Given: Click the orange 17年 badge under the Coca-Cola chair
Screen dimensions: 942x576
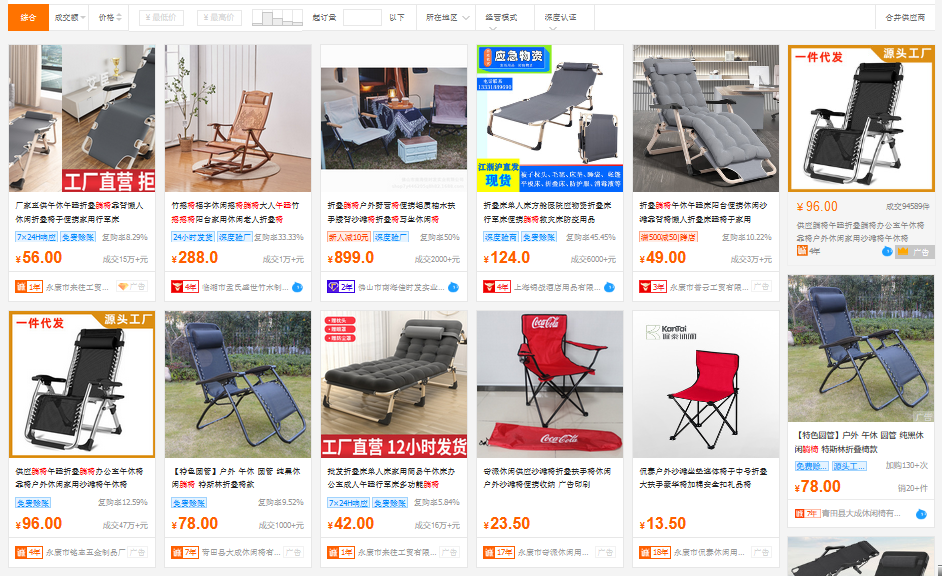Looking at the screenshot, I should pos(498,552).
